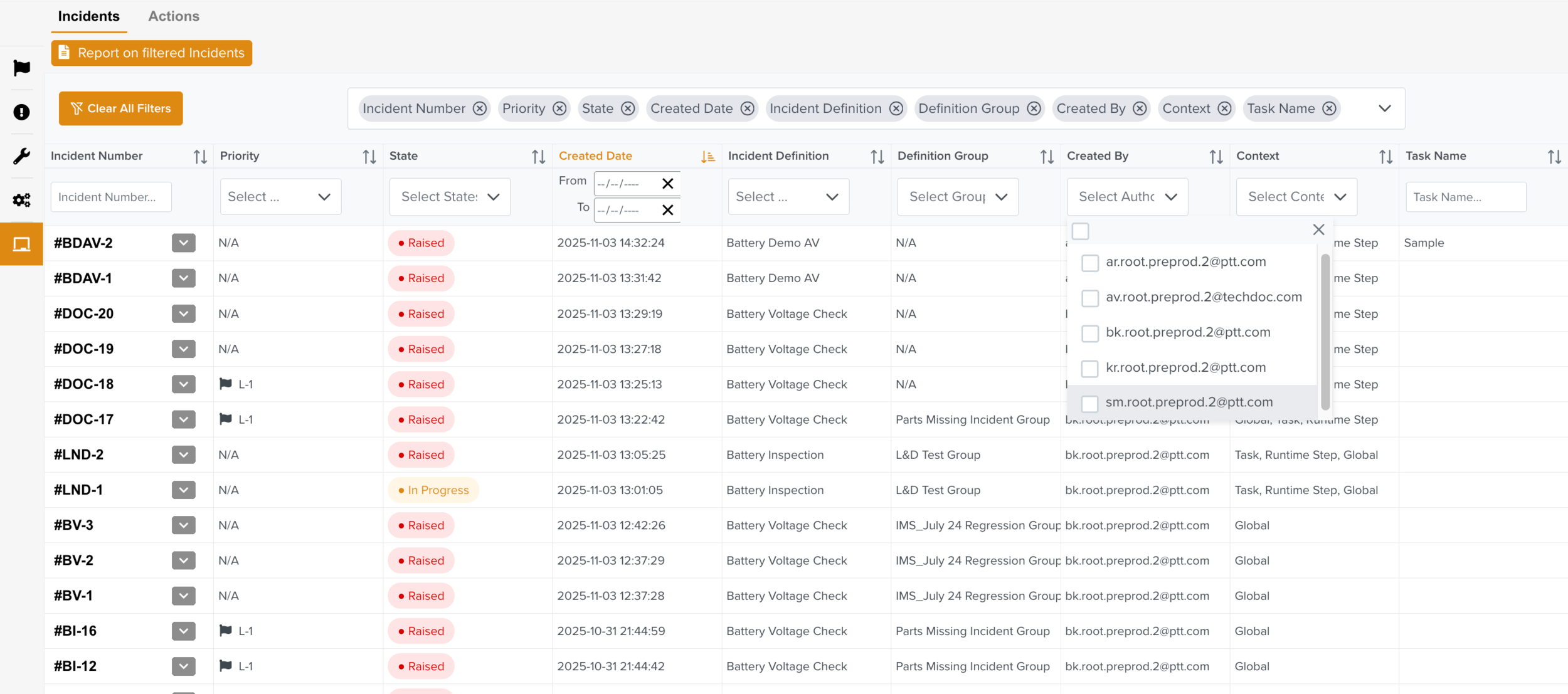Check ar.root.preprod.2@ptt.com author option
The image size is (1568, 694).
(x=1090, y=263)
